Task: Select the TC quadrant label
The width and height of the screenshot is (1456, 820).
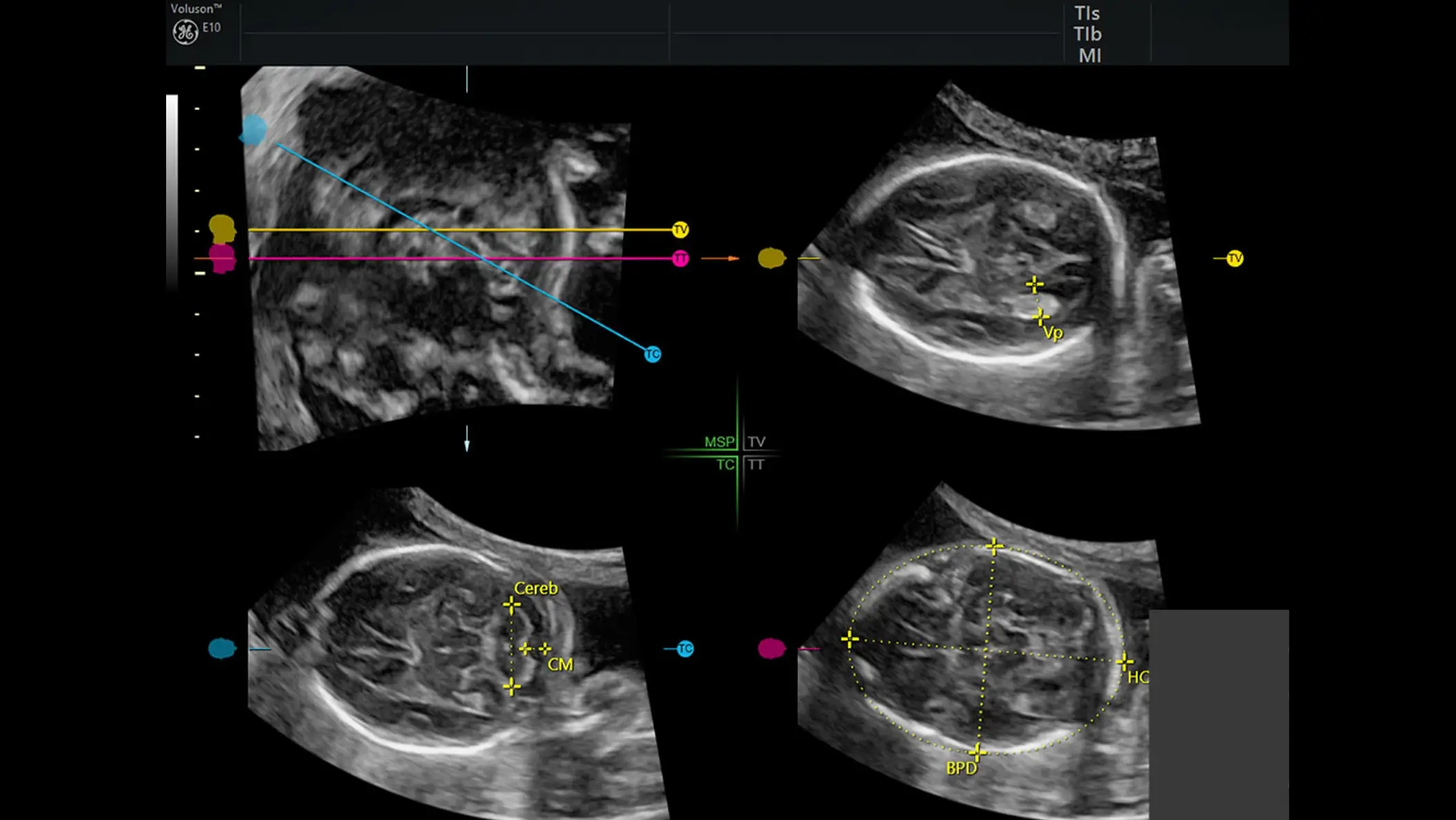Action: 725,464
